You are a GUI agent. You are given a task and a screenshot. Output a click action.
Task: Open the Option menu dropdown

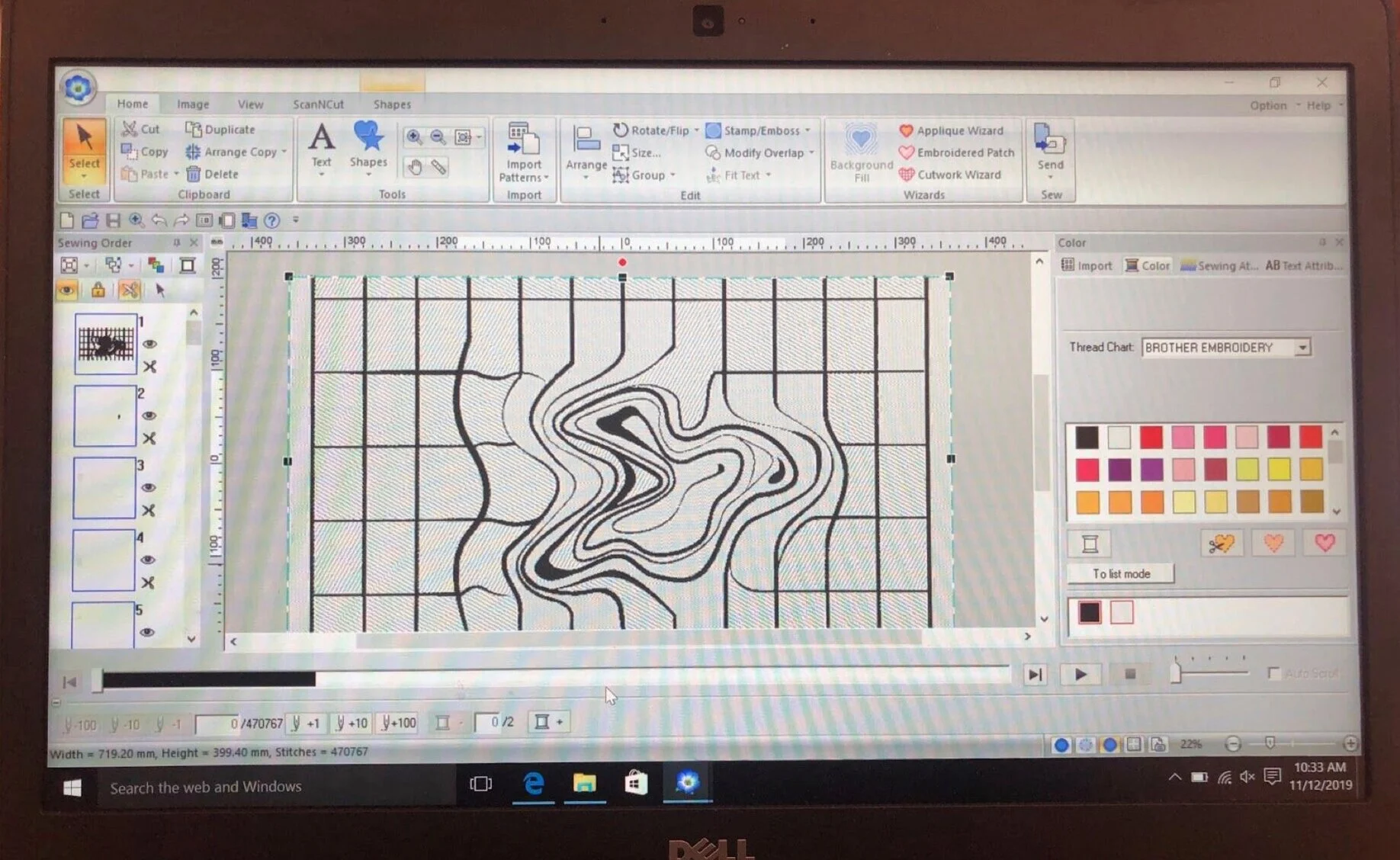pos(1273,105)
